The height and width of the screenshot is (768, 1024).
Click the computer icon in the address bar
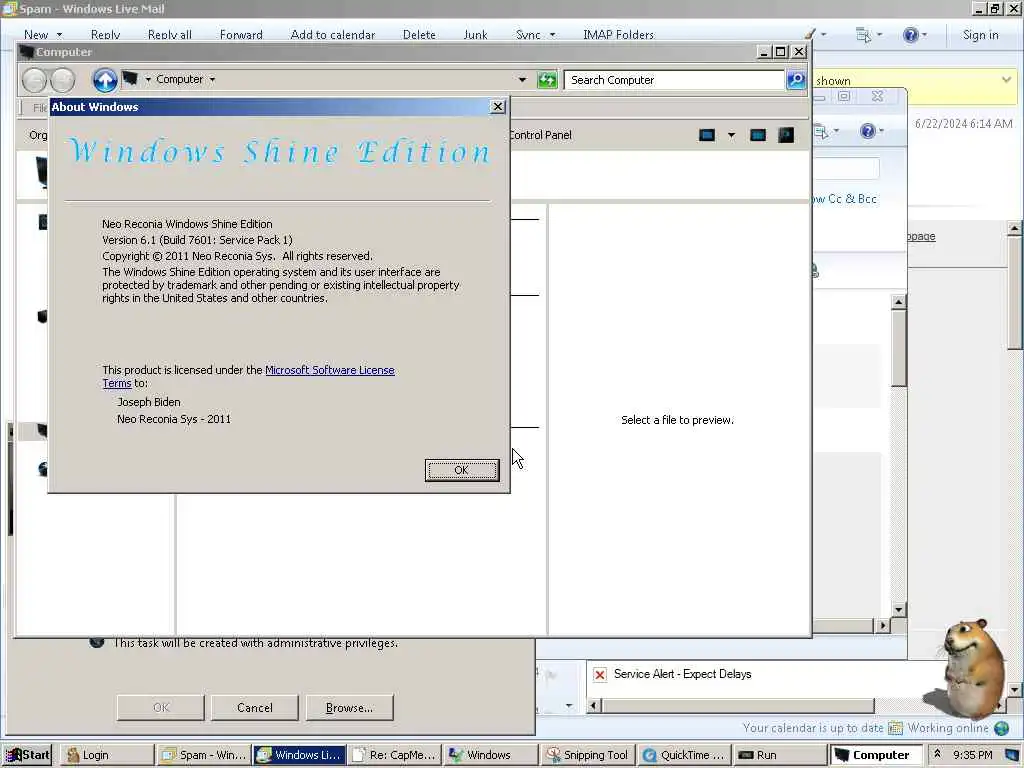point(131,79)
